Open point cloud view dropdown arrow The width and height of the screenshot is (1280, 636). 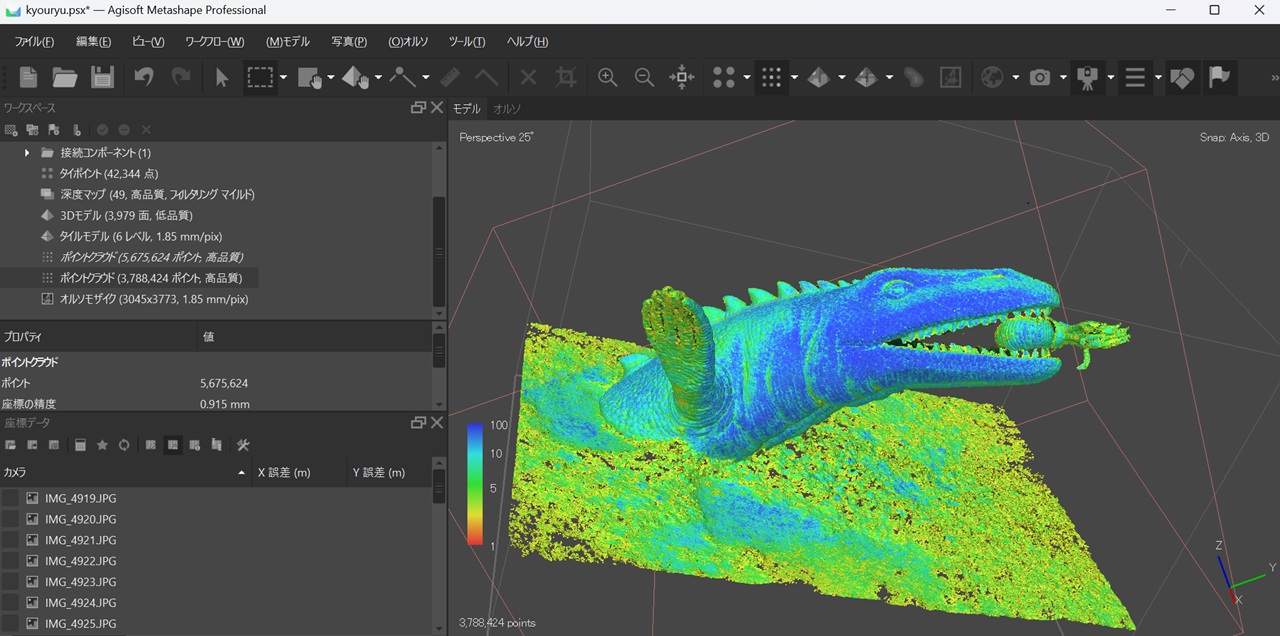click(x=794, y=77)
